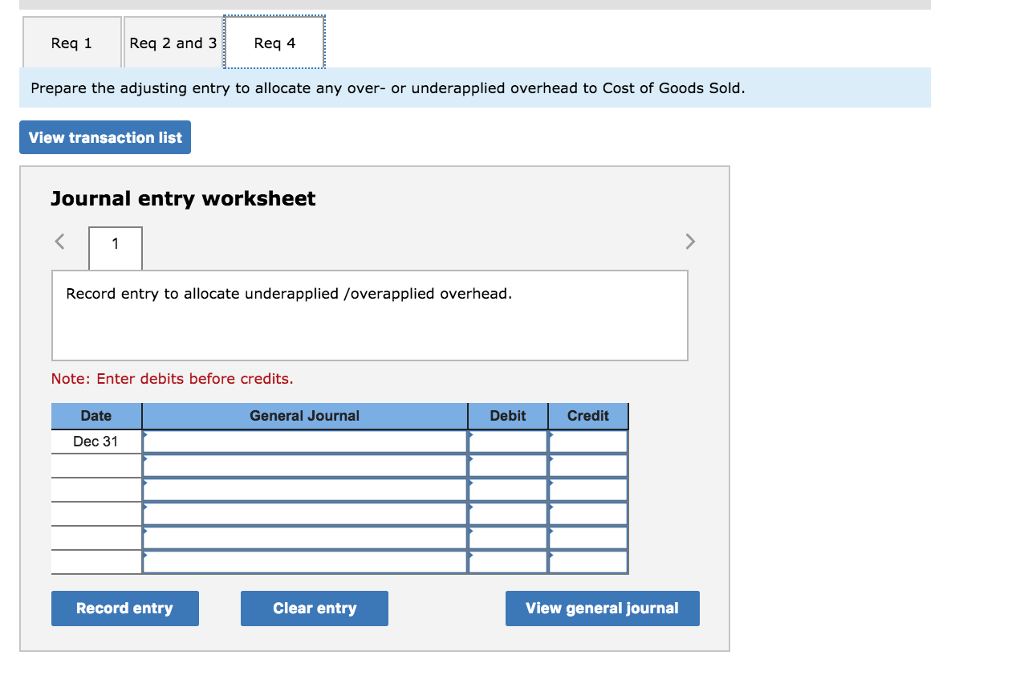Select the journal entry page 1 box

tap(114, 248)
